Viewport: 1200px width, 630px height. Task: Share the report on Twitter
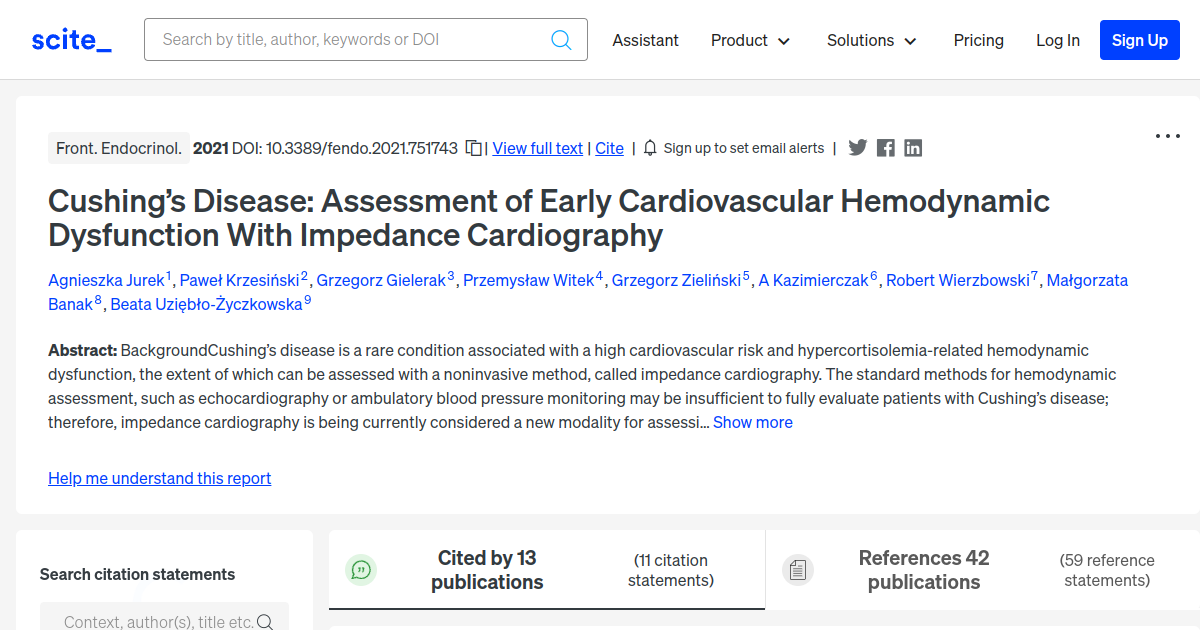click(858, 148)
